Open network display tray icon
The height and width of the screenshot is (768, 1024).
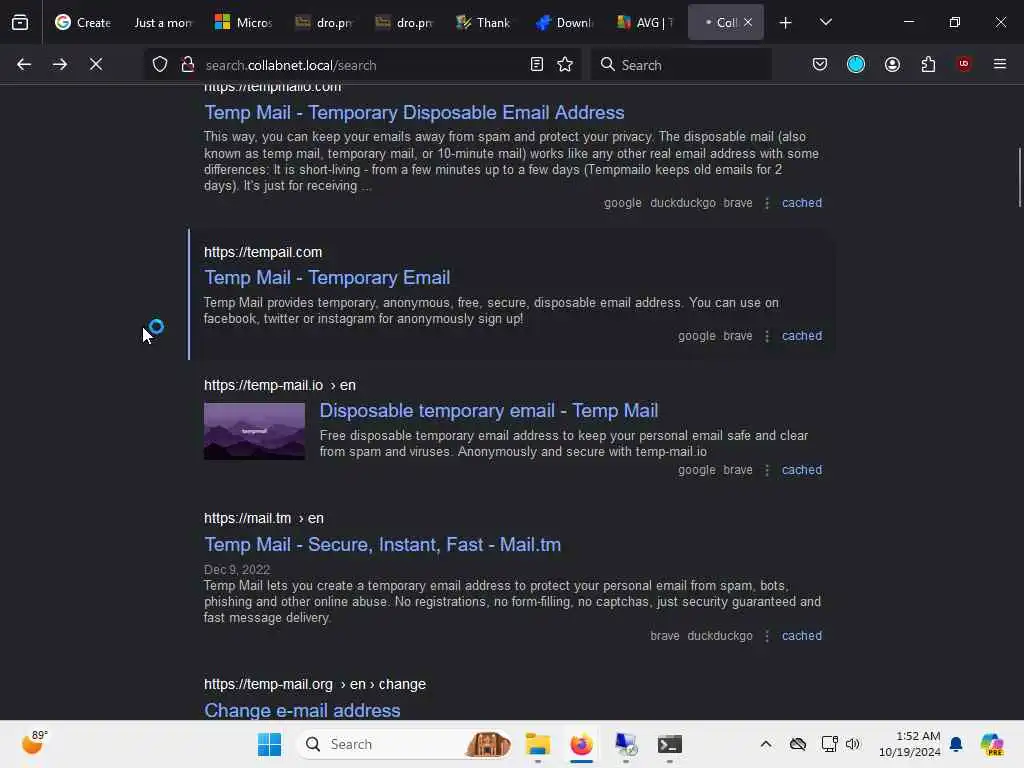click(x=829, y=744)
